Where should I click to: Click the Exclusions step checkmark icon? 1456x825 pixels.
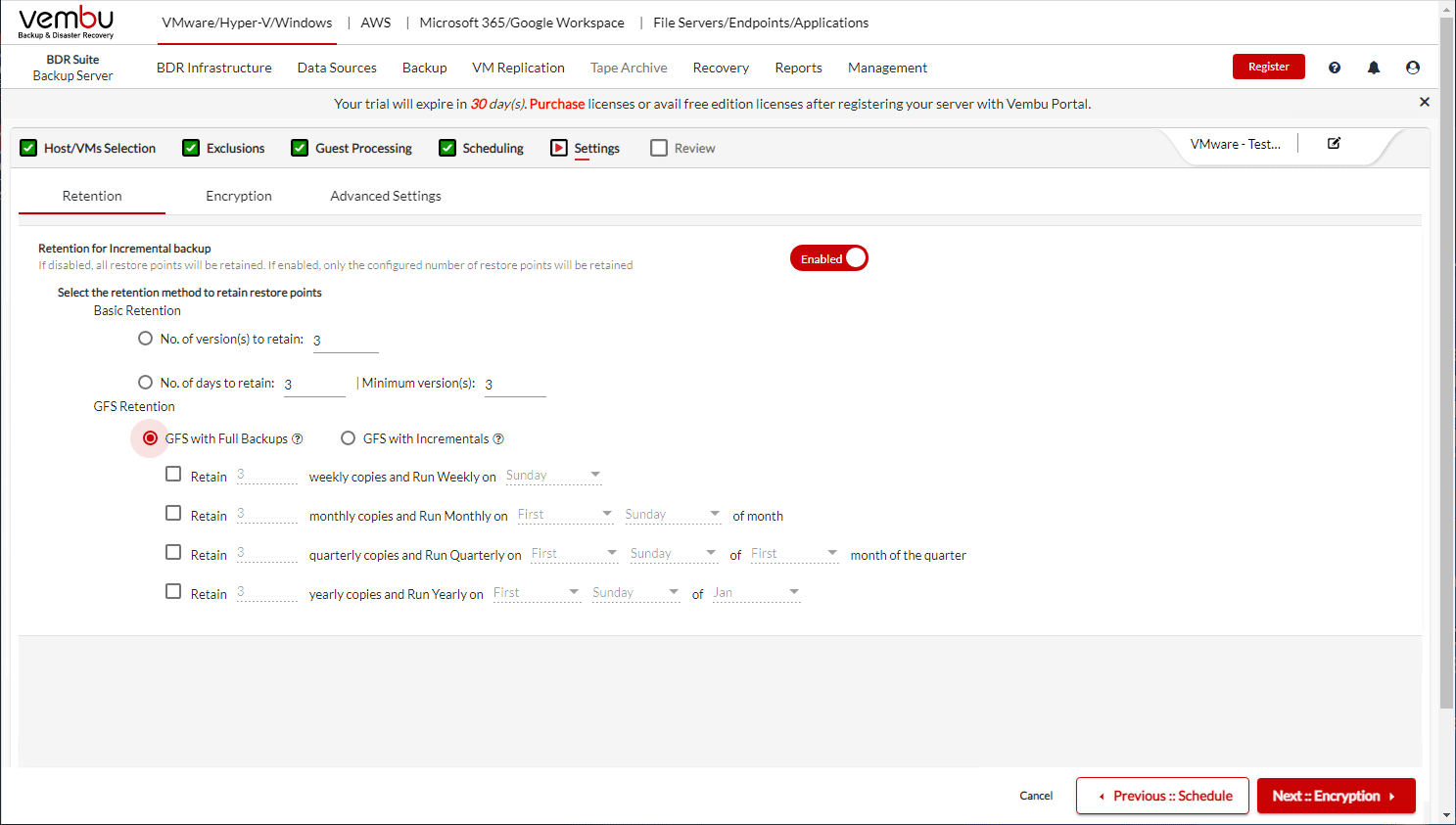pyautogui.click(x=191, y=148)
